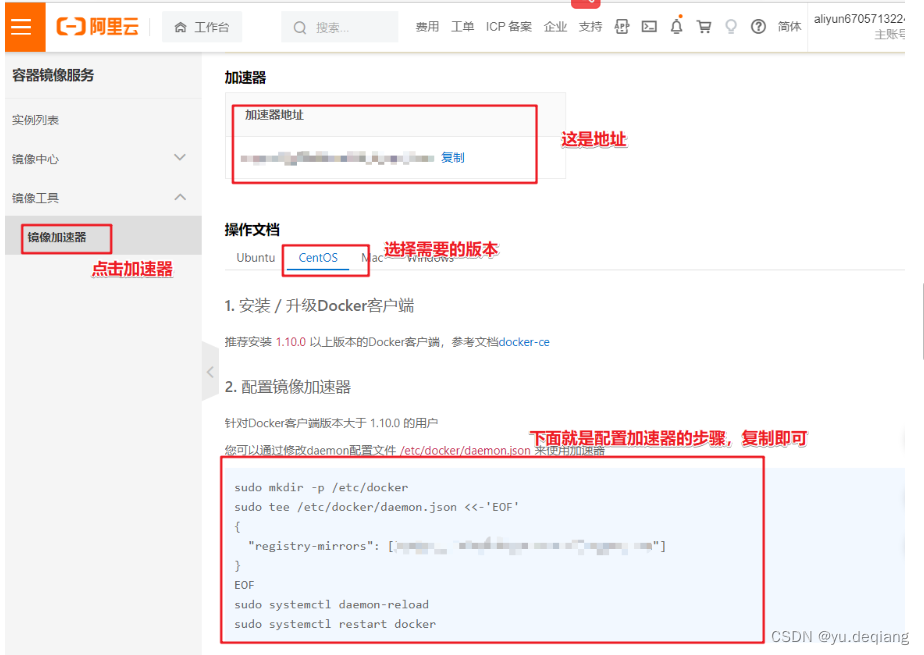Click the 'sudo mkdir -p /etc/docker' line
Image resolution: width=924 pixels, height=655 pixels.
321,487
